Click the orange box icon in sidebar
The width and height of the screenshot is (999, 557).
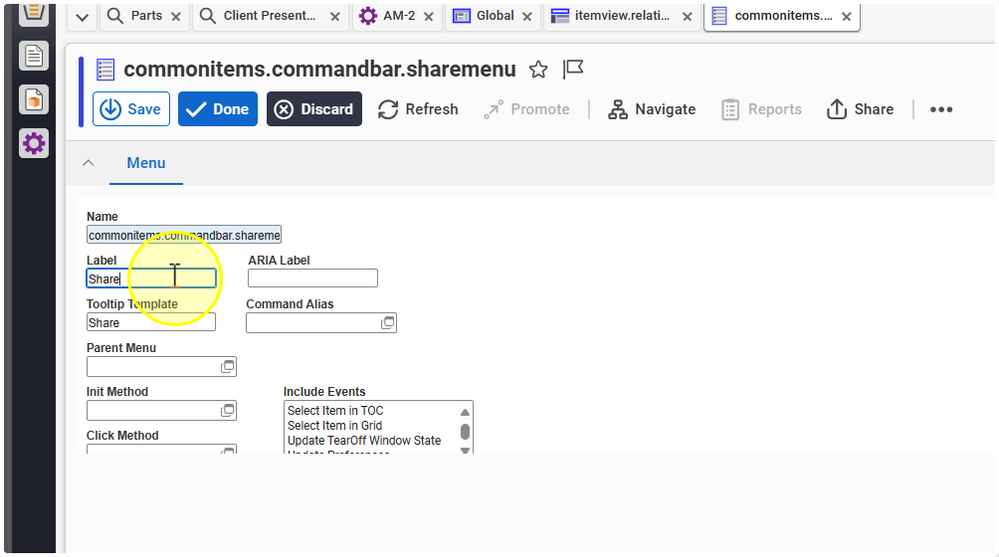pos(34,100)
